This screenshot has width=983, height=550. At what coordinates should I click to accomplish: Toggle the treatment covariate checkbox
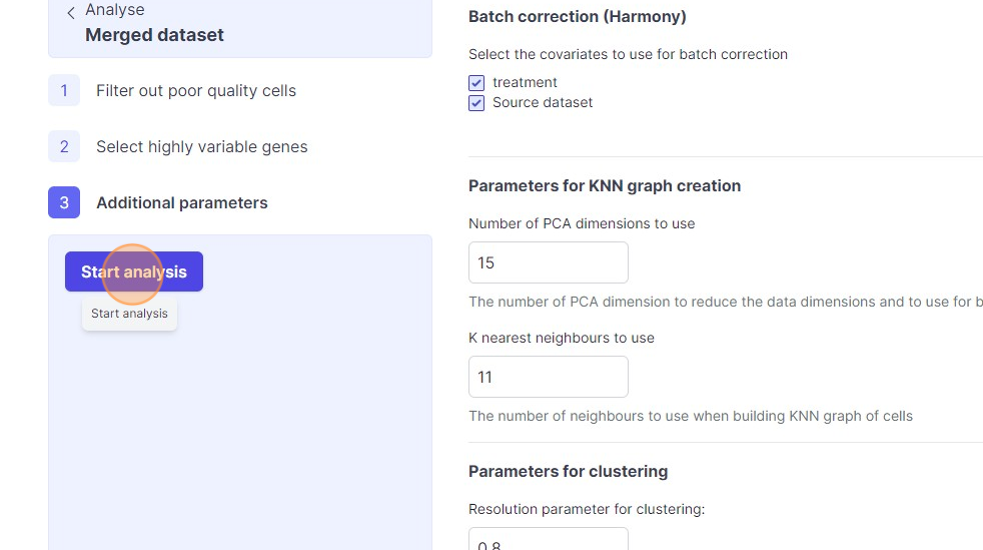click(476, 83)
